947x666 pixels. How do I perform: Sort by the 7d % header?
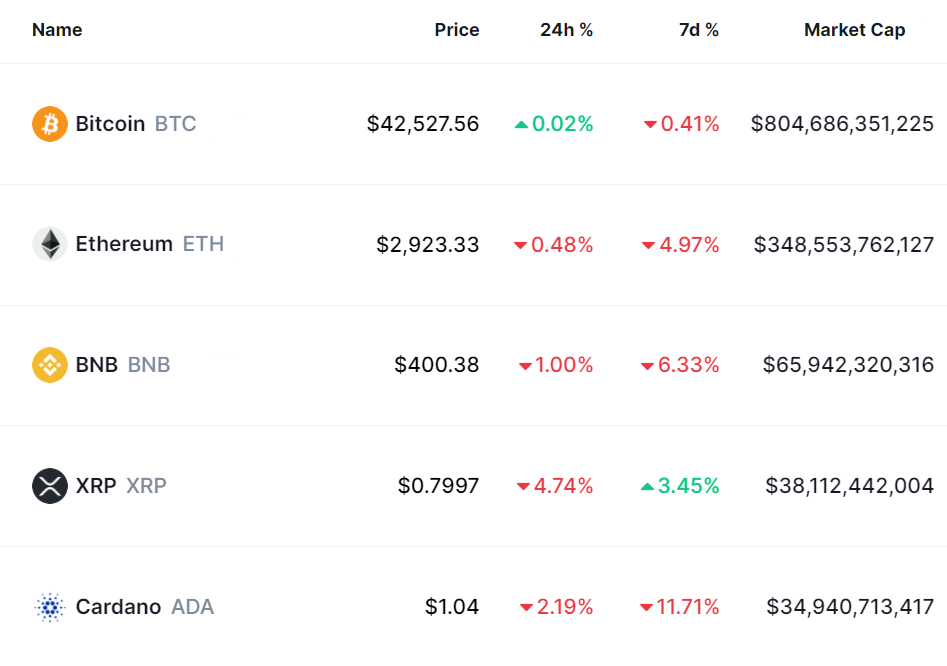tap(698, 30)
